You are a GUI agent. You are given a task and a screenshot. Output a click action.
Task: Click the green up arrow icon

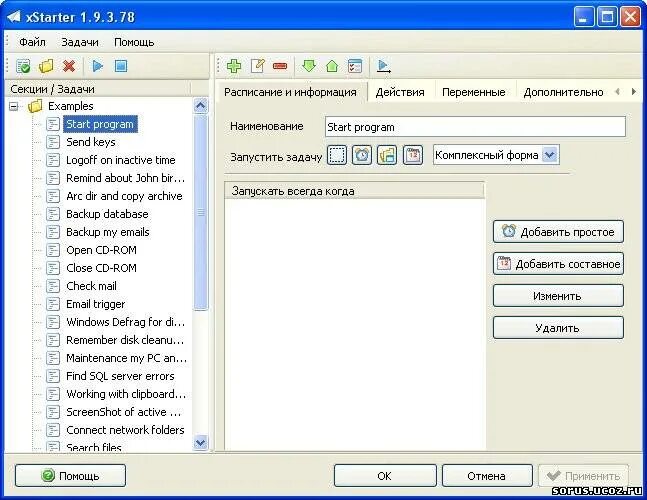tap(332, 66)
